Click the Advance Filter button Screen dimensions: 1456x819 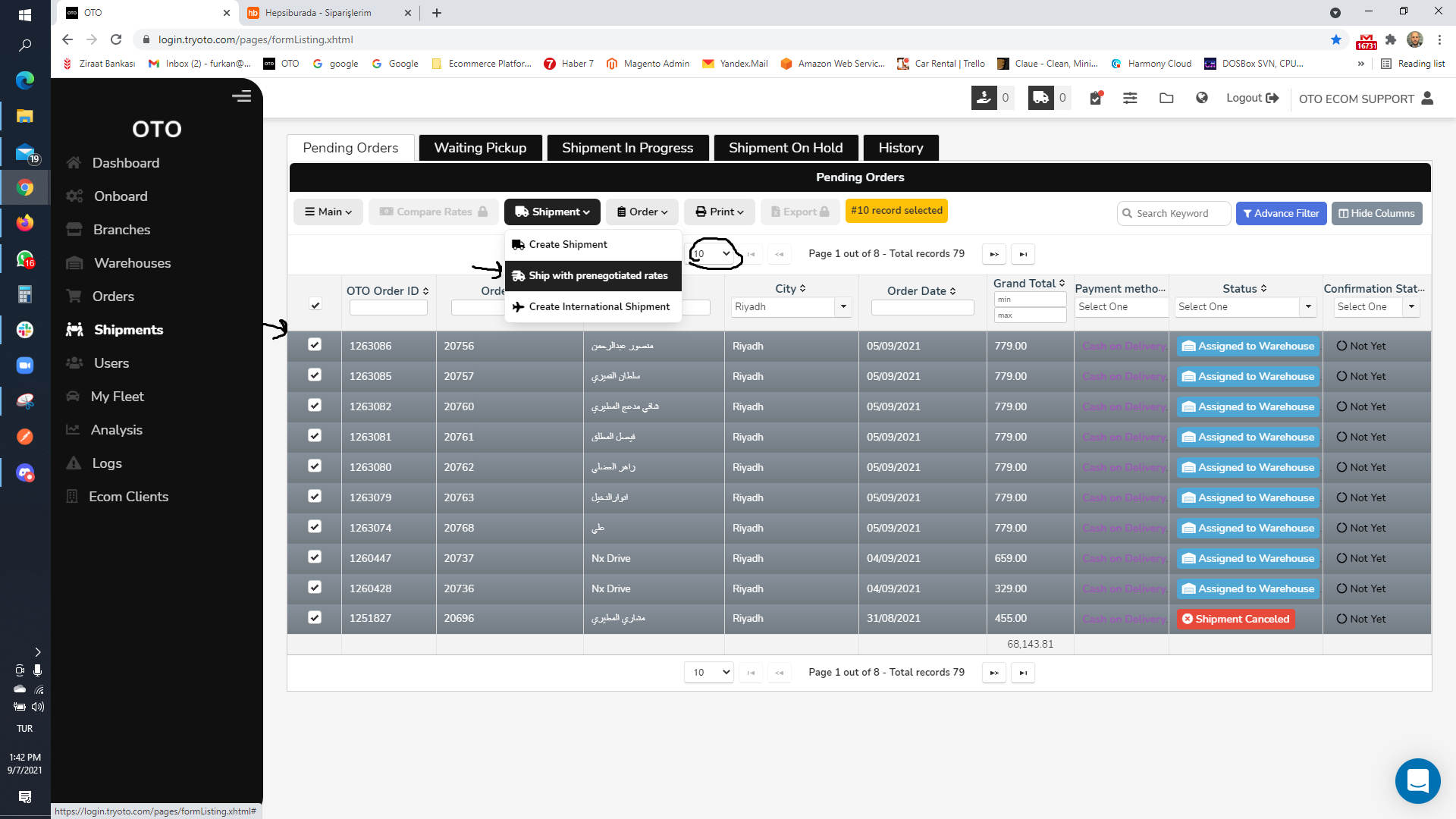pos(1281,213)
